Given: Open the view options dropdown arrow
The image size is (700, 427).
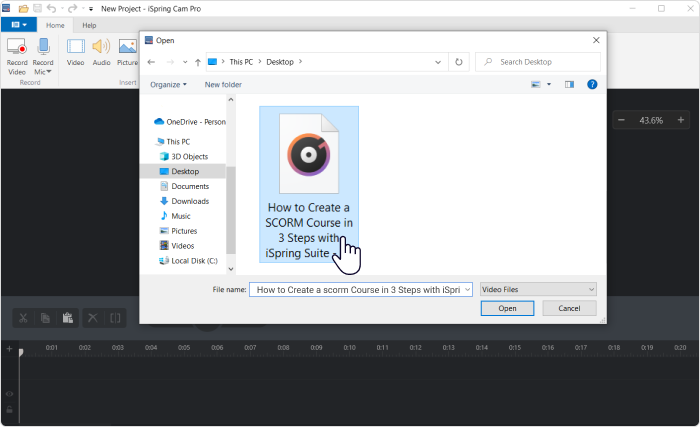Looking at the screenshot, I should tap(549, 84).
